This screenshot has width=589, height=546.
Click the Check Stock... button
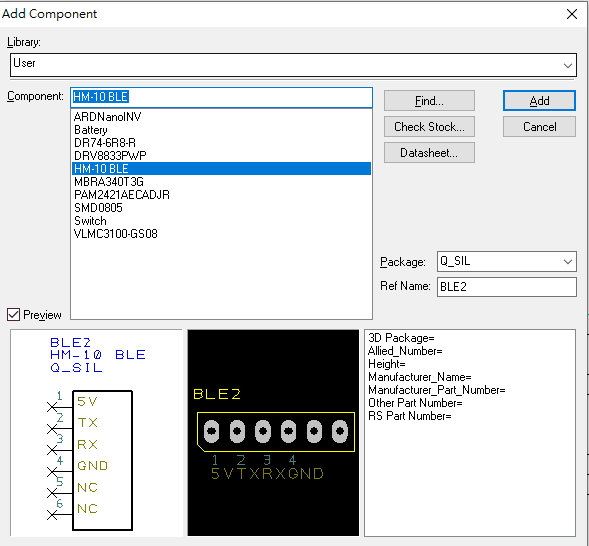(429, 127)
